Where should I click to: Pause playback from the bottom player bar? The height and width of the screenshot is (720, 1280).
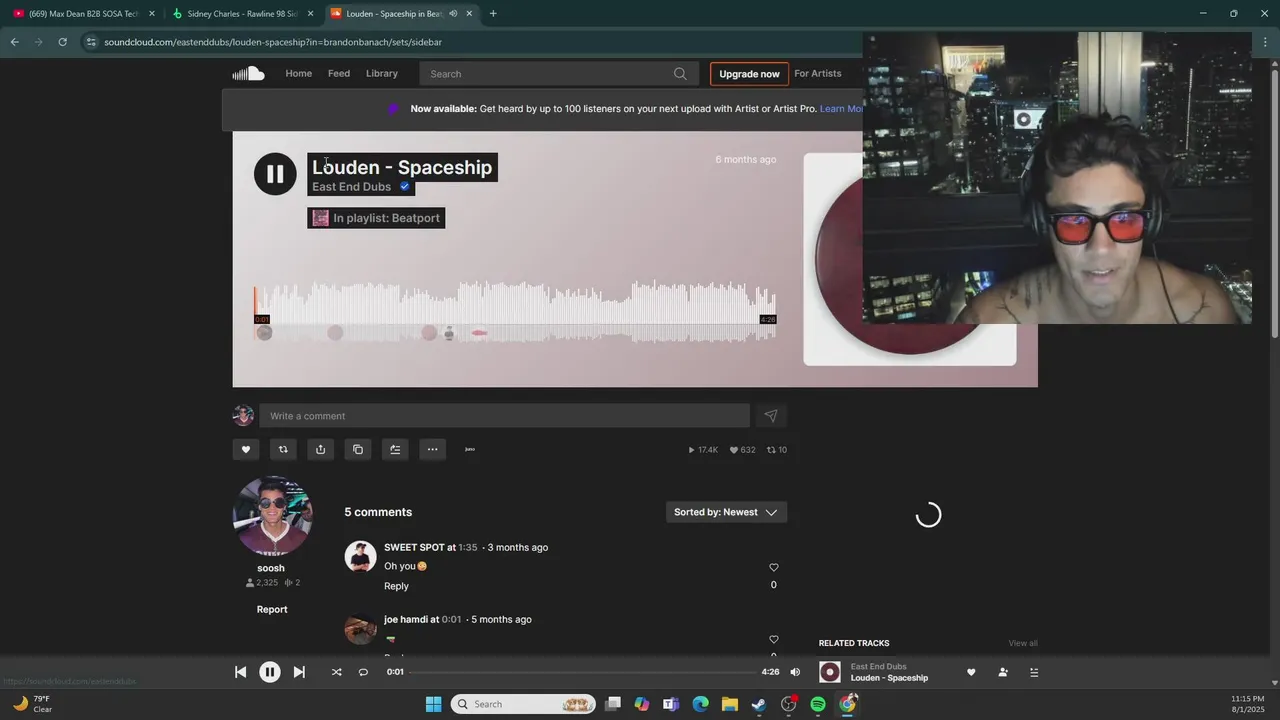point(270,672)
